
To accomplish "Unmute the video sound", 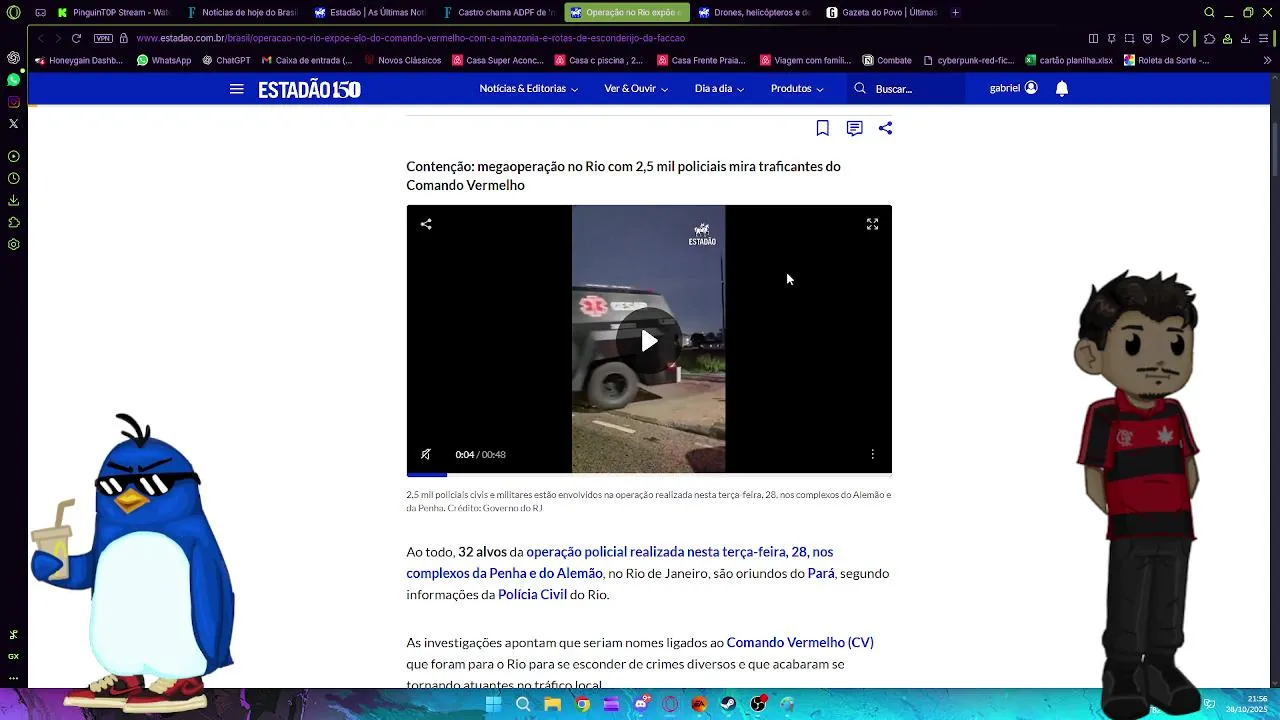I will click(x=426, y=454).
